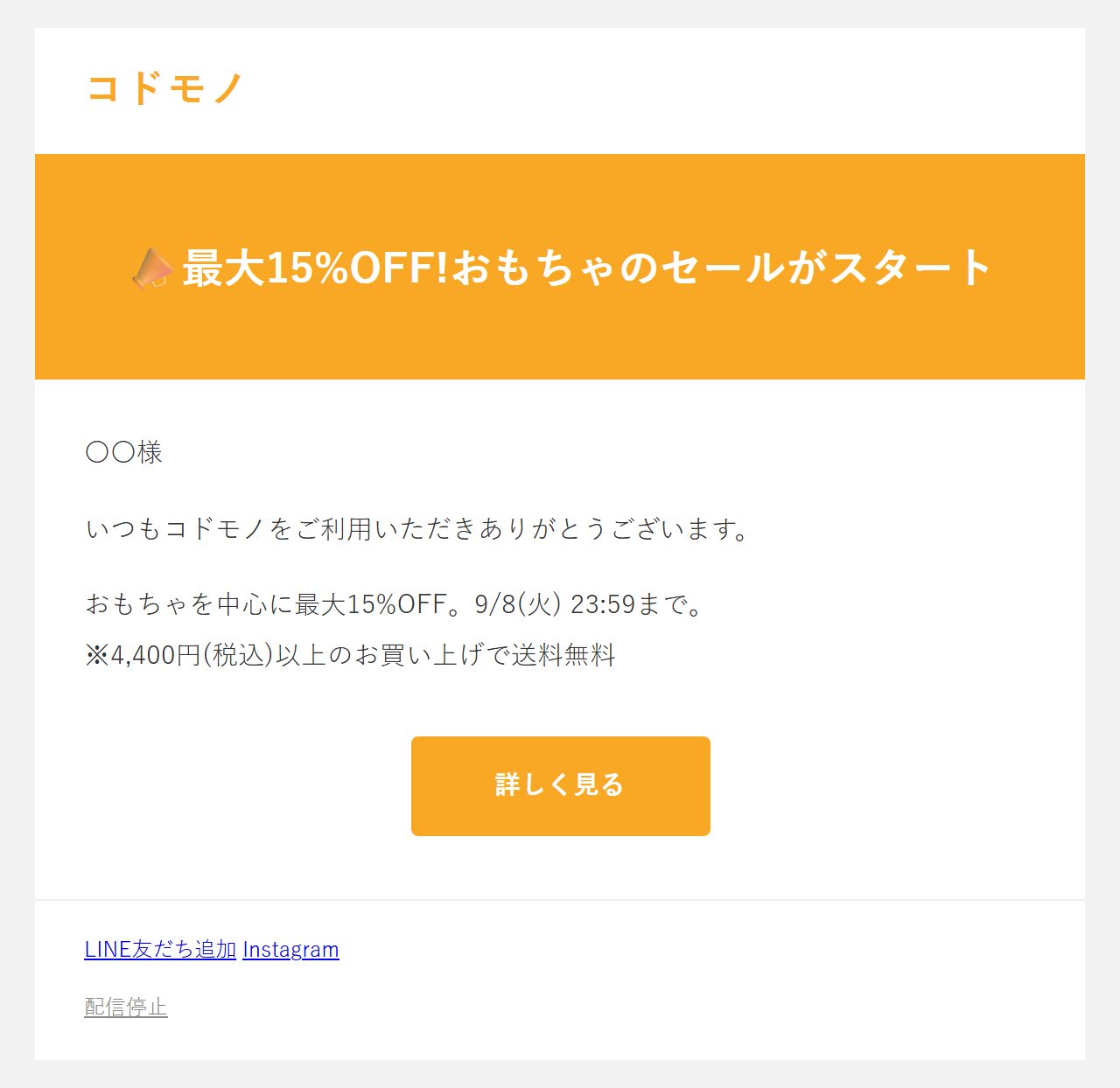Click the 詳しく見る button
The height and width of the screenshot is (1088, 1120).
[x=560, y=785]
